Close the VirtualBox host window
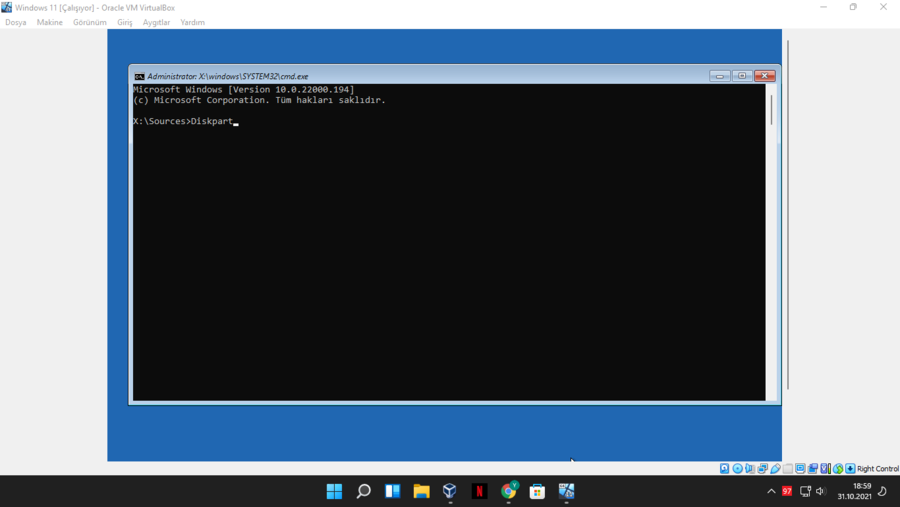 (x=883, y=7)
